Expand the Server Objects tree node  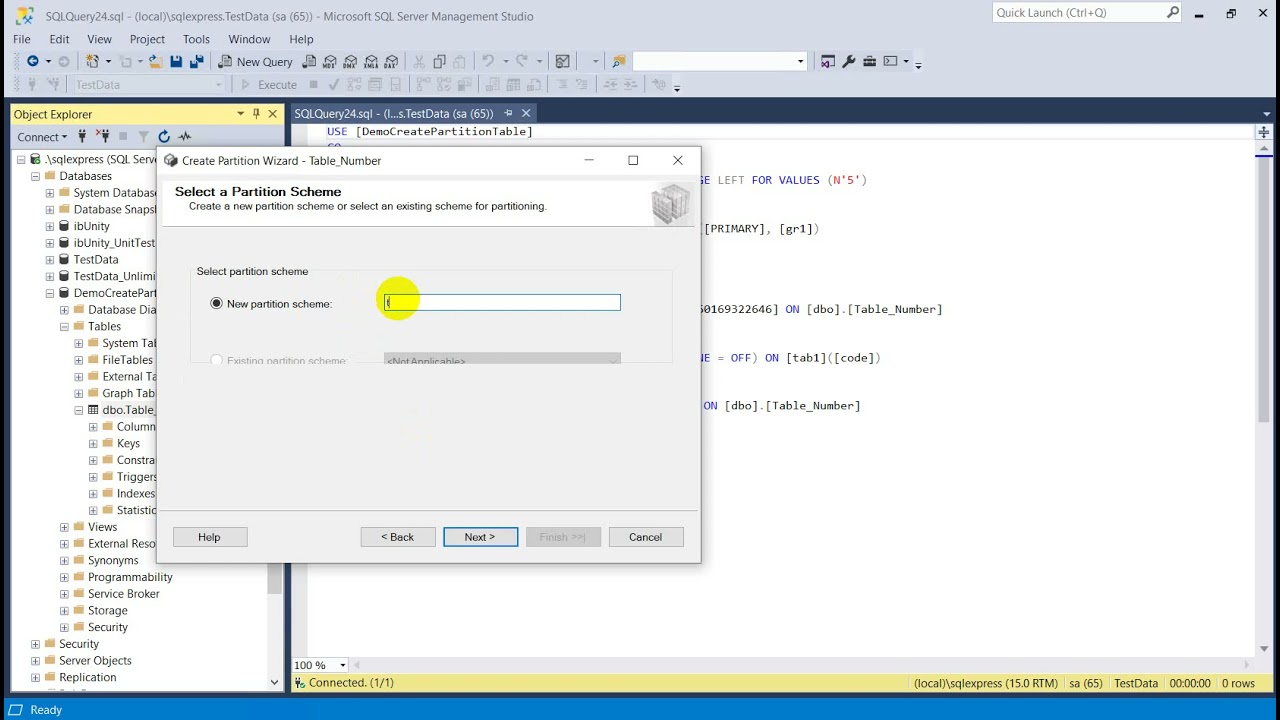(35, 660)
